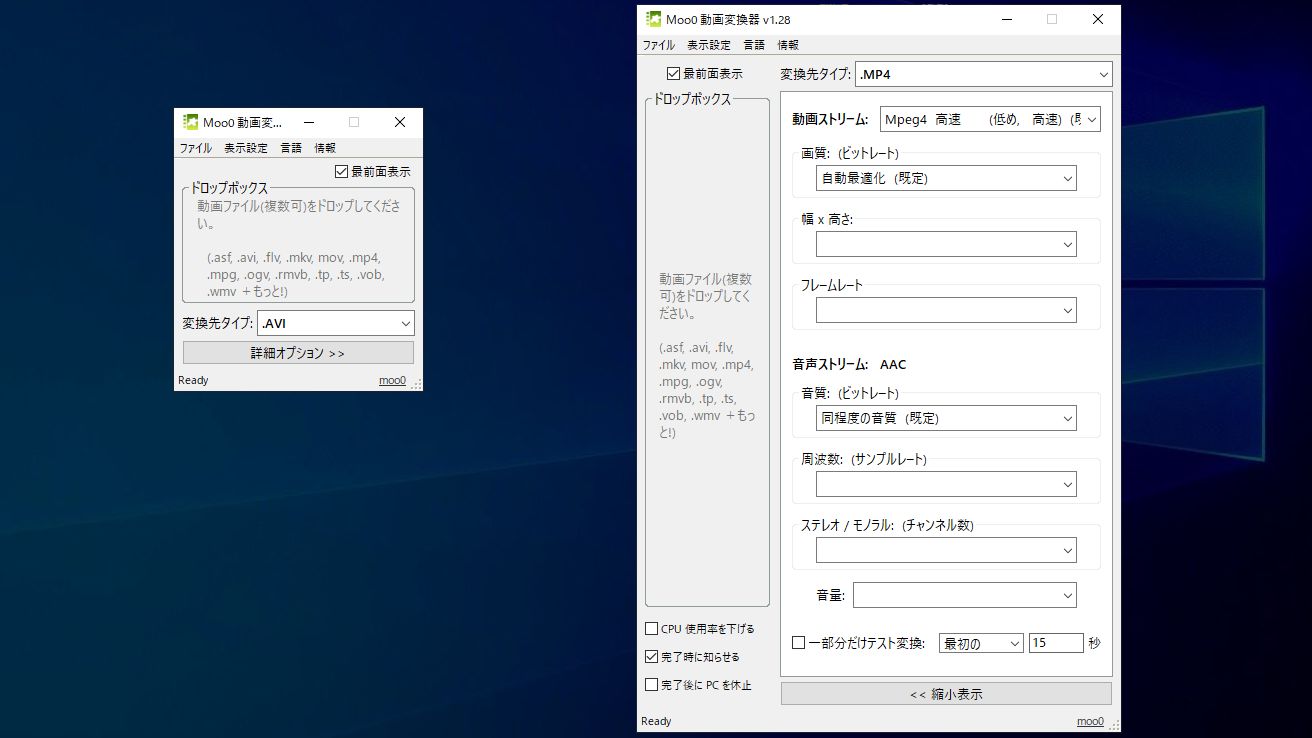
Task: Open the .MP4 変換先タイプ dropdown
Action: [x=983, y=74]
